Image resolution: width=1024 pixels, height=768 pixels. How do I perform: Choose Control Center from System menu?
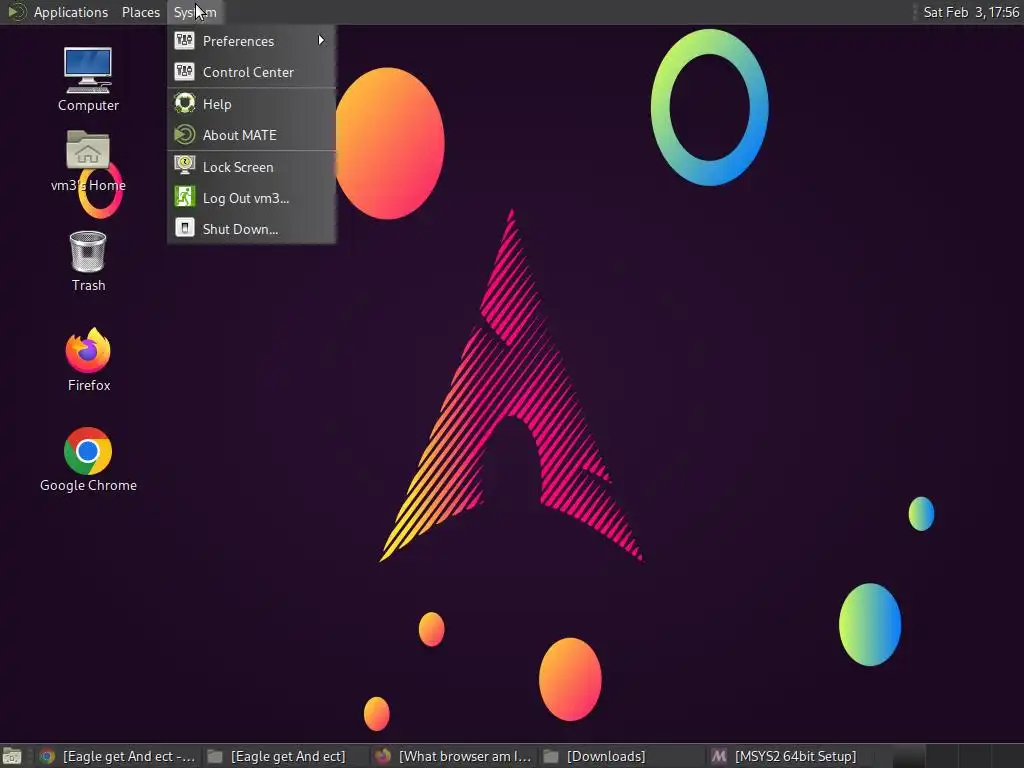[x=251, y=72]
